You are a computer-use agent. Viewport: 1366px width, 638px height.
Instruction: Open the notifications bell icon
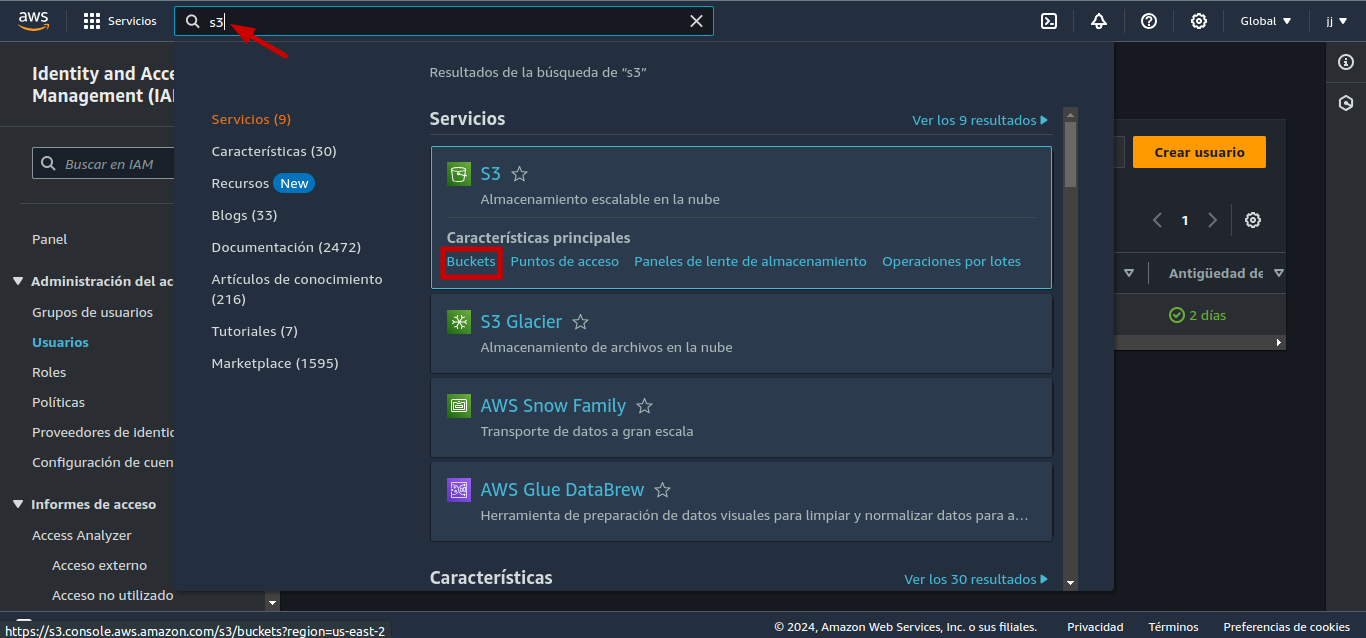tap(1099, 21)
